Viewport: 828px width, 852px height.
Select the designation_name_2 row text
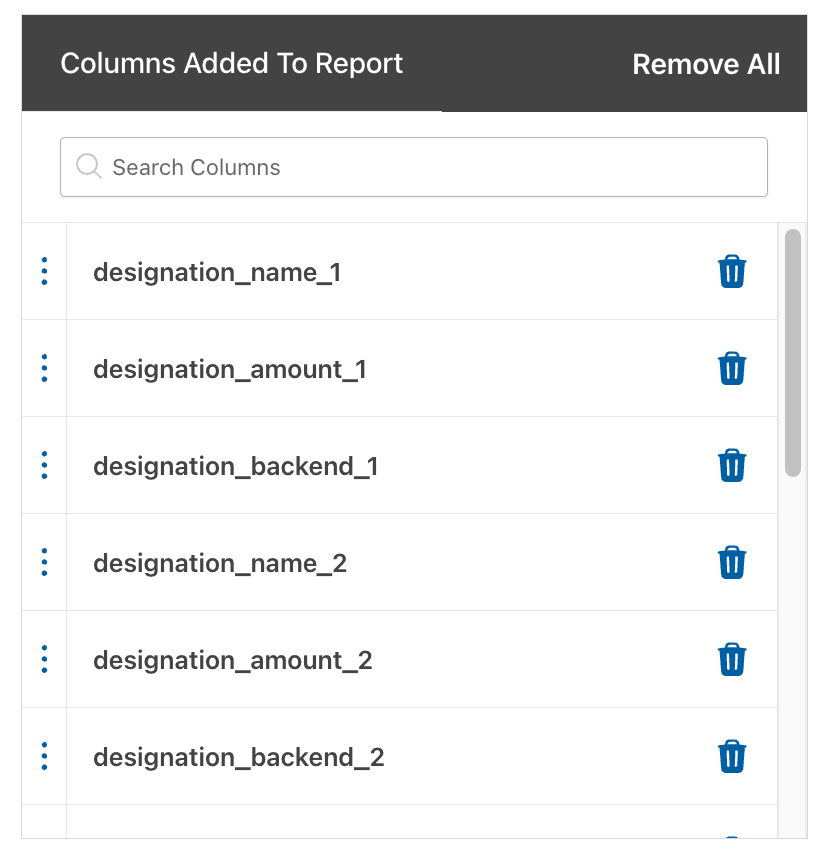click(220, 563)
